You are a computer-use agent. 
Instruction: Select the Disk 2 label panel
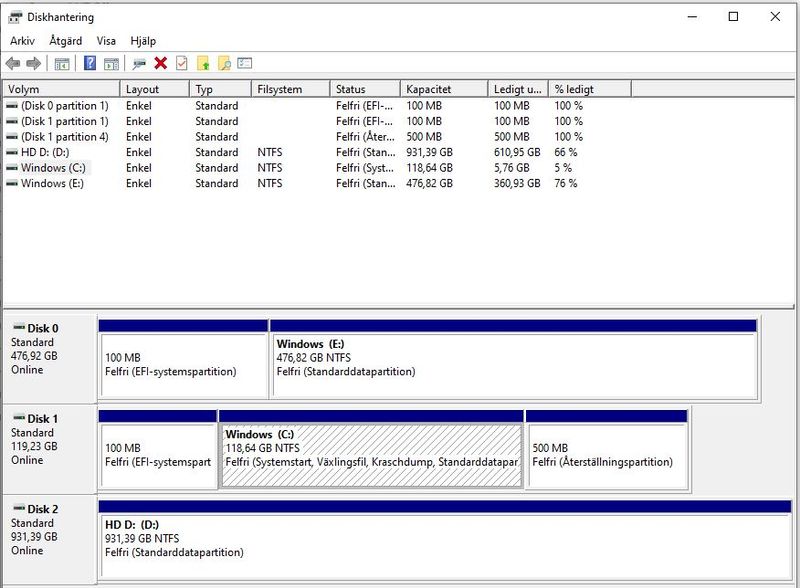pos(50,540)
